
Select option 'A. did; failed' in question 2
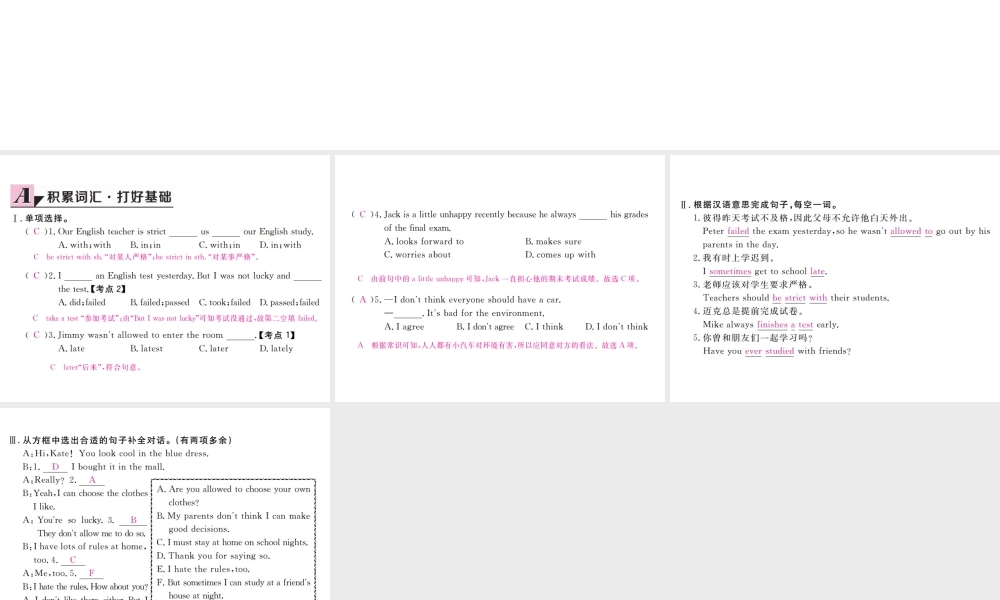click(82, 302)
